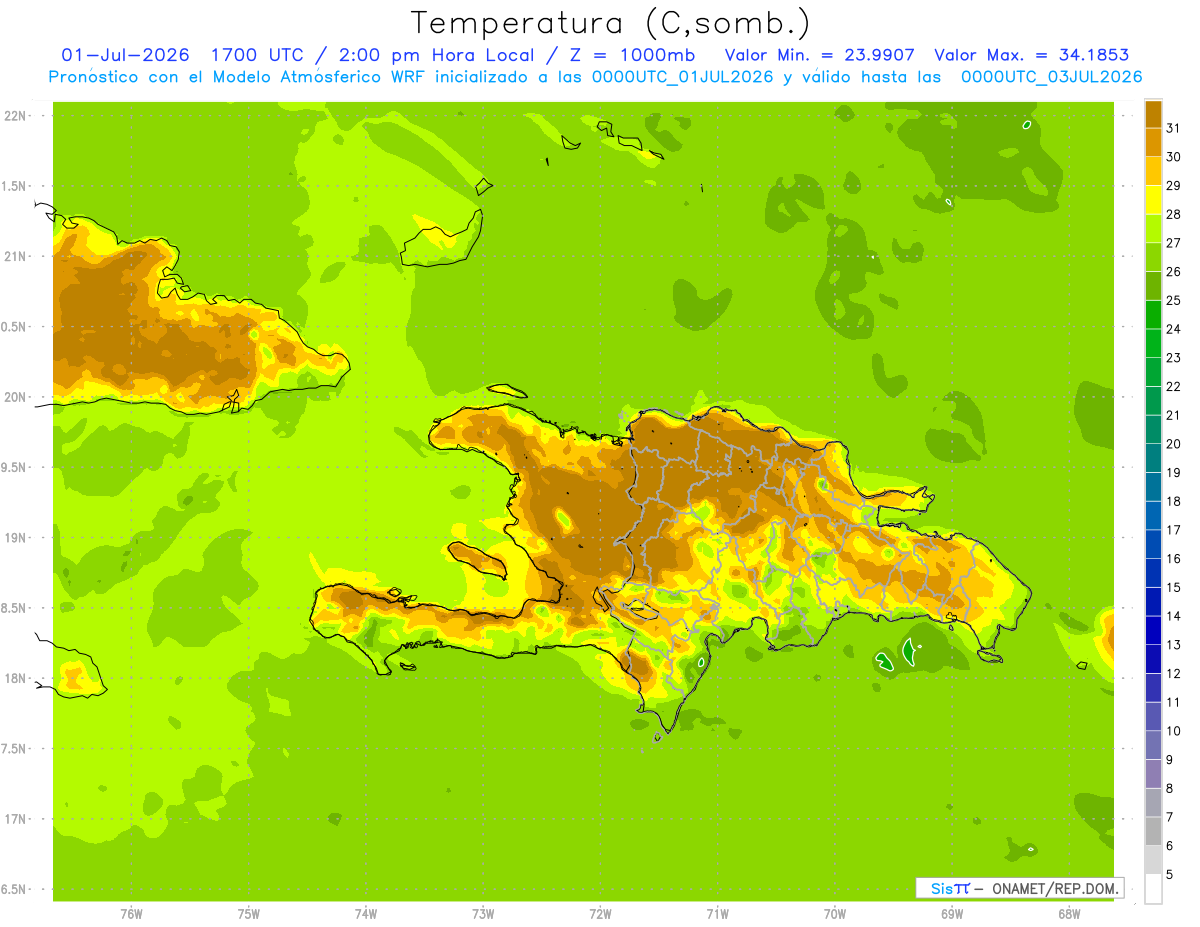1200x927 pixels.
Task: Pick the teal swatch between 19 and 20
Action: click(x=1153, y=458)
